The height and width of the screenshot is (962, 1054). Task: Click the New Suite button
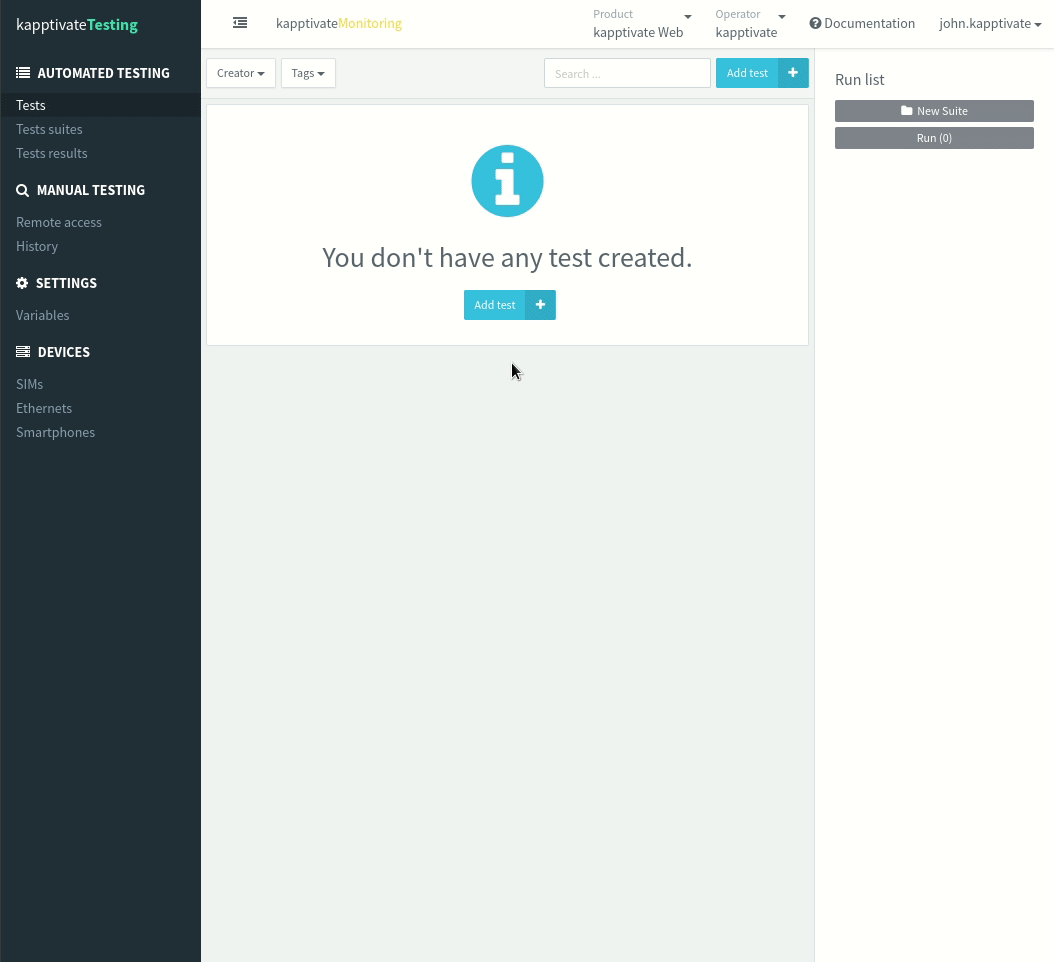934,111
